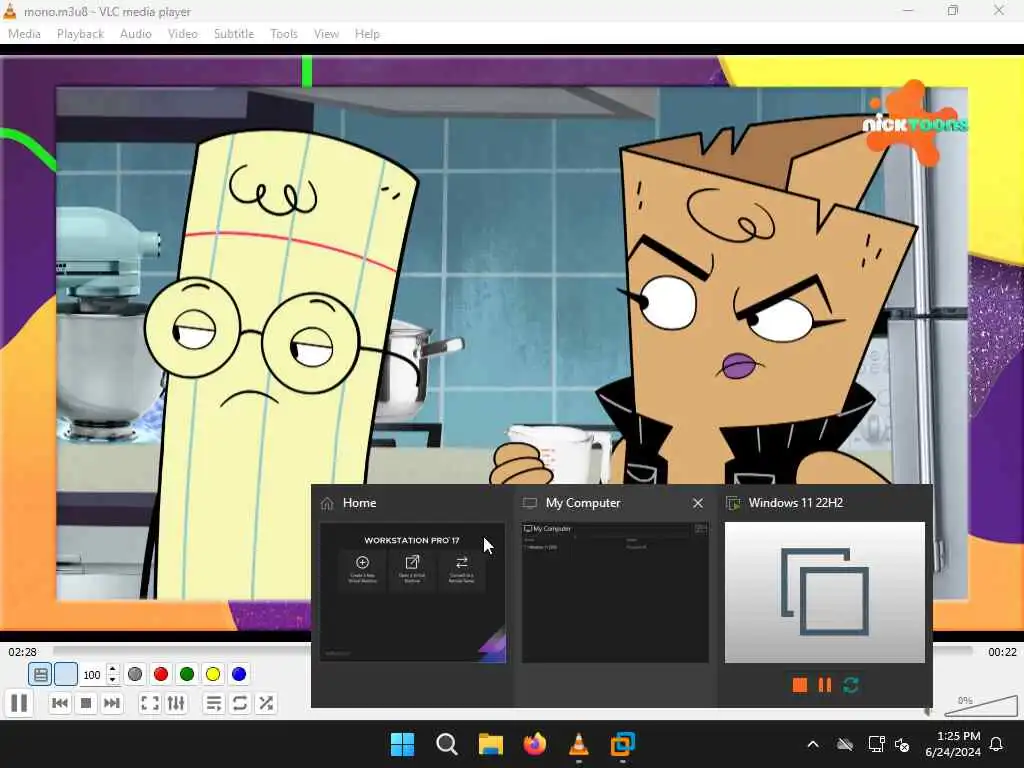Click the VLC cone title bar icon
This screenshot has height=768, width=1024.
click(10, 11)
